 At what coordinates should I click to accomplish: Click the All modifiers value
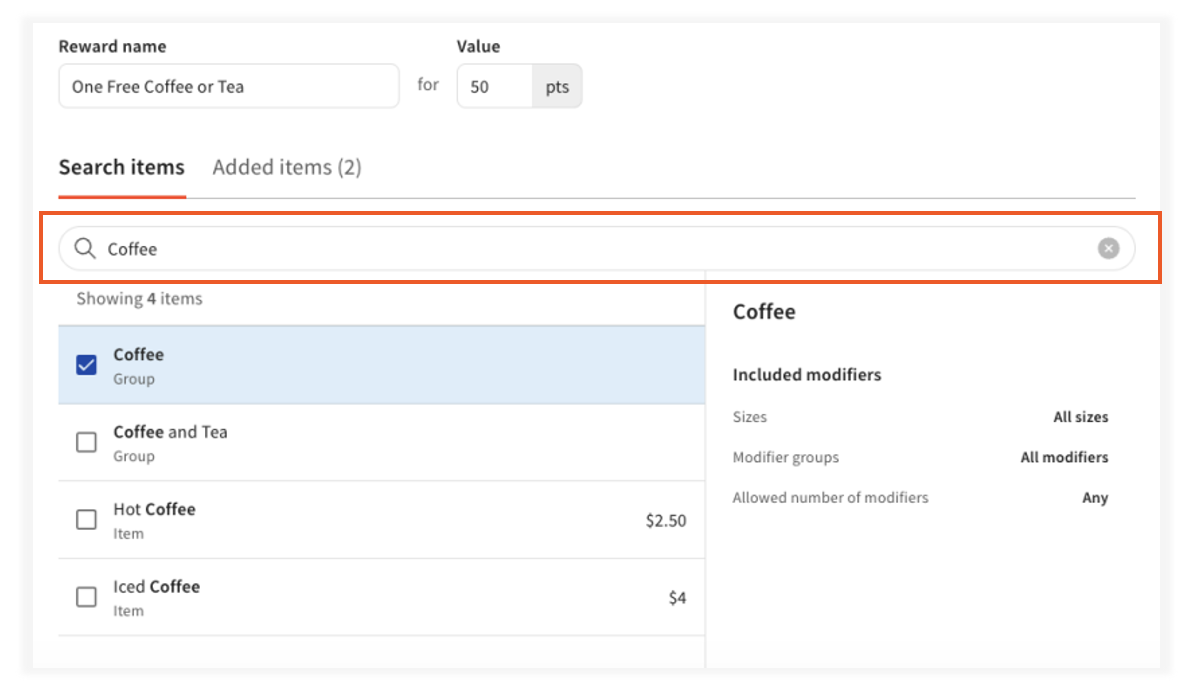(x=1064, y=457)
